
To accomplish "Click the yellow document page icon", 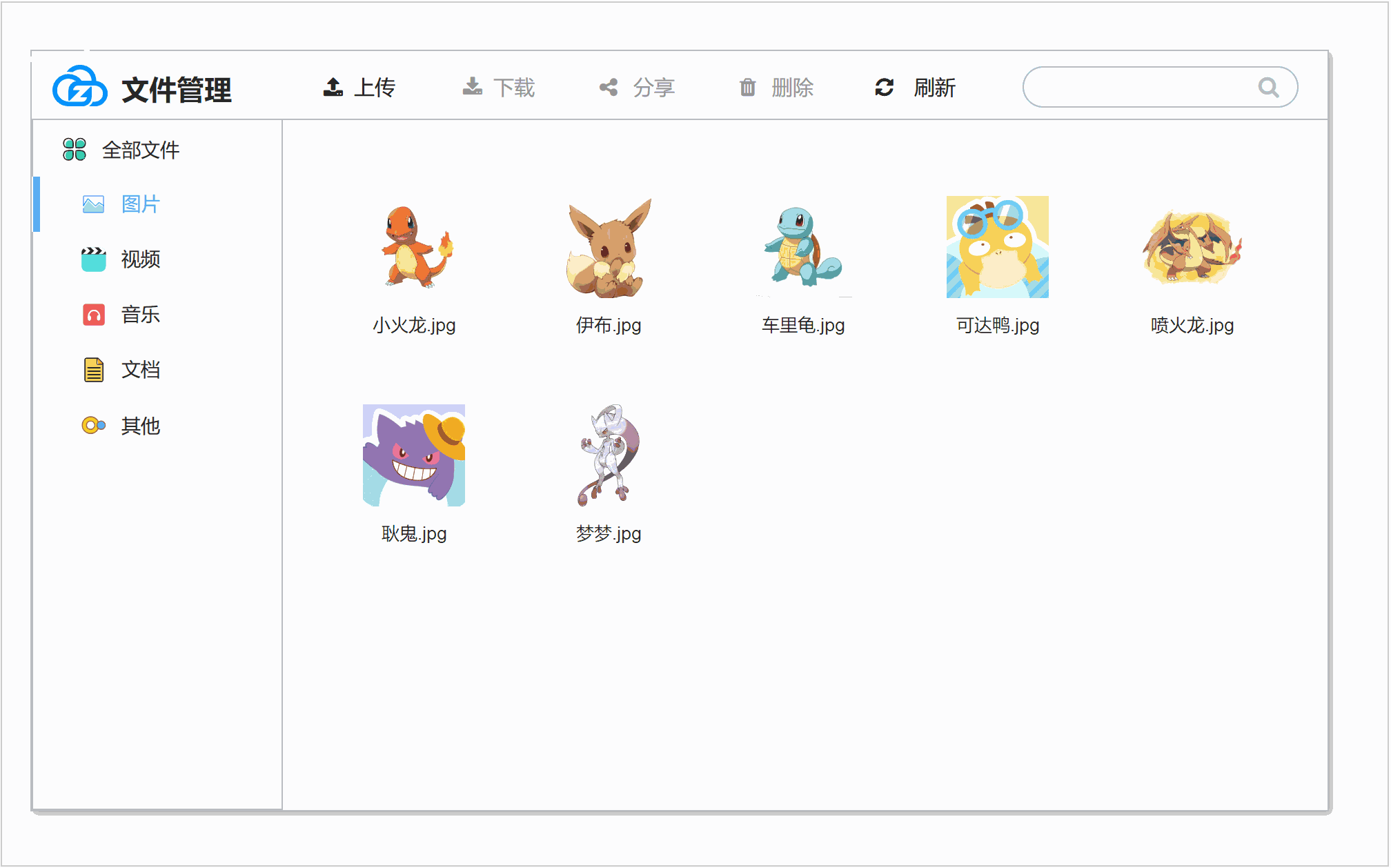I will point(93,370).
